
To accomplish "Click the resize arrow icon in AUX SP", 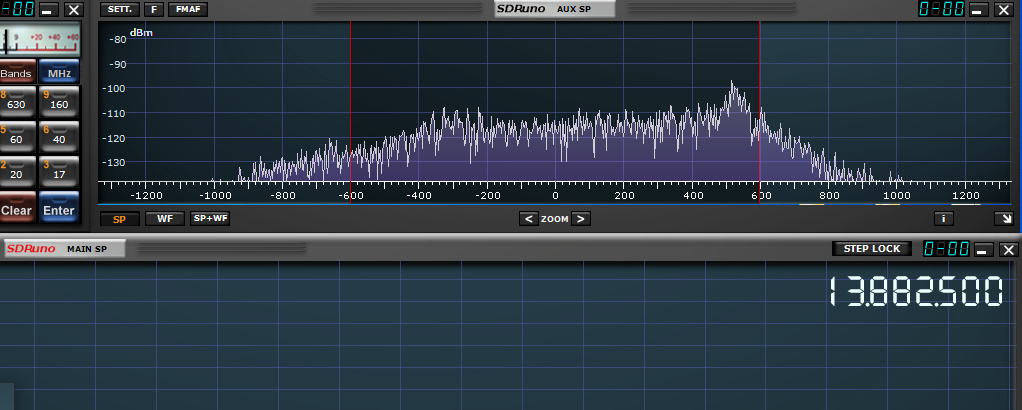I will [1001, 218].
